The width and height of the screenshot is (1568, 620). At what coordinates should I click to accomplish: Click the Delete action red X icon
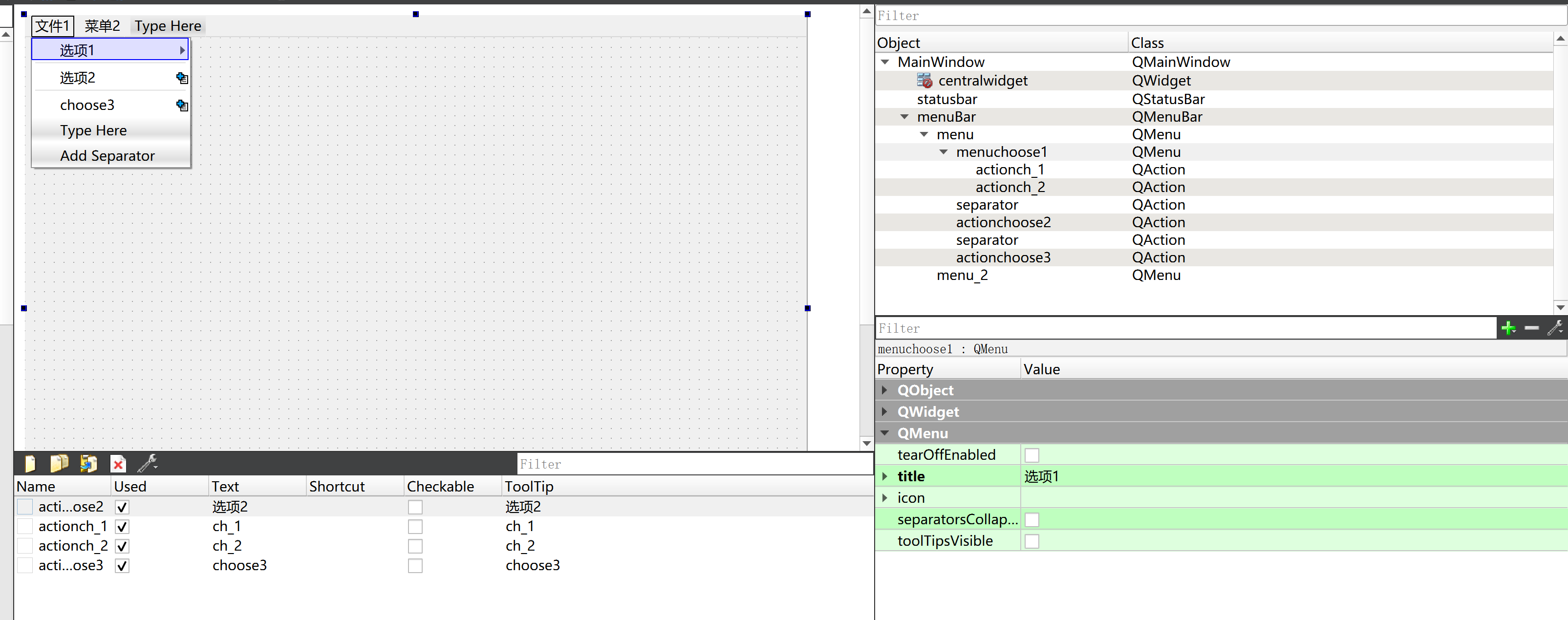pyautogui.click(x=118, y=464)
